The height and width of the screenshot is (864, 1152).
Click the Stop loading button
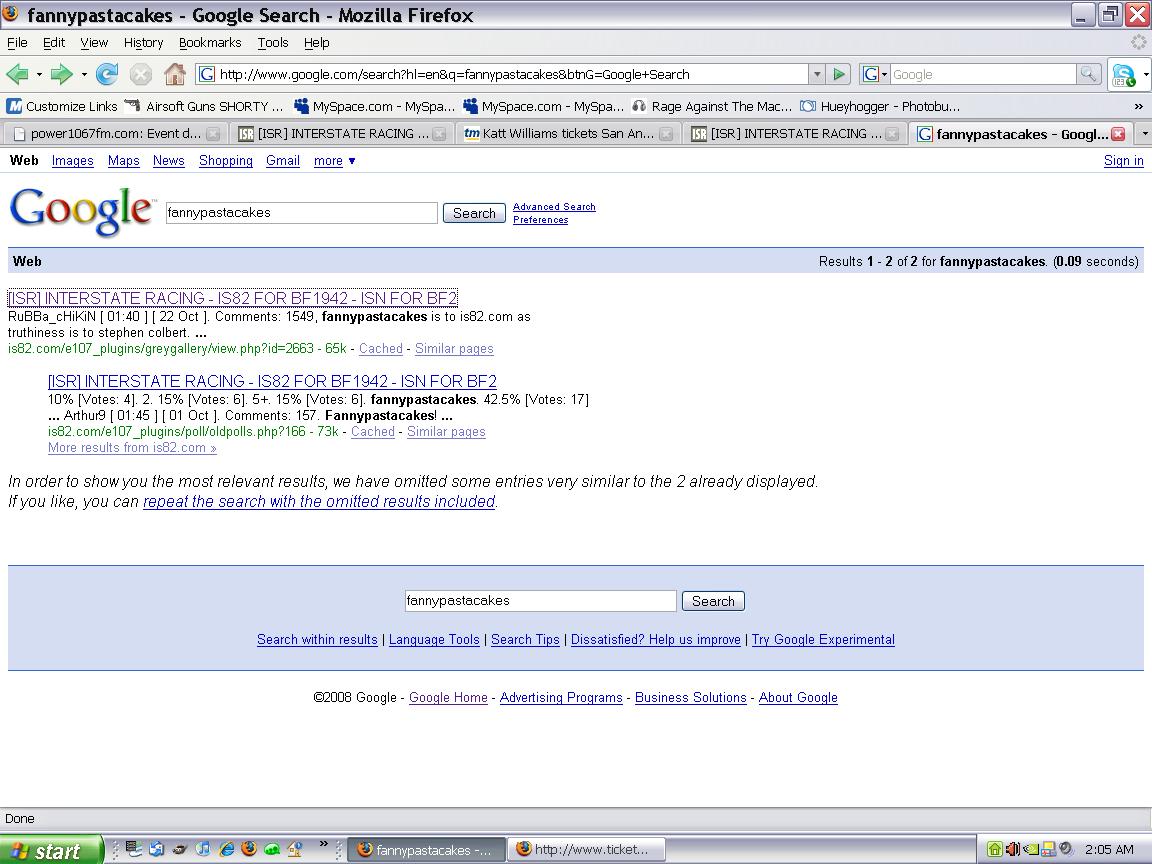140,74
